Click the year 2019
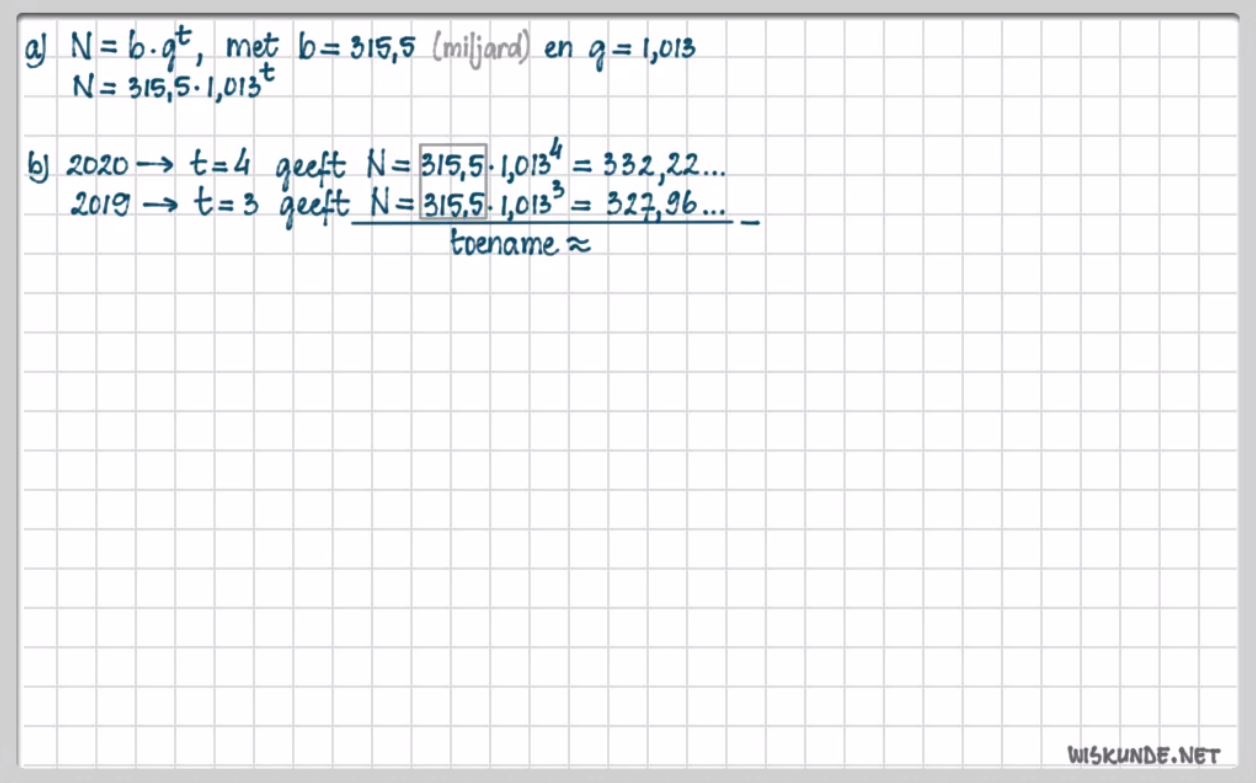Viewport: 1256px width, 783px height. coord(99,205)
